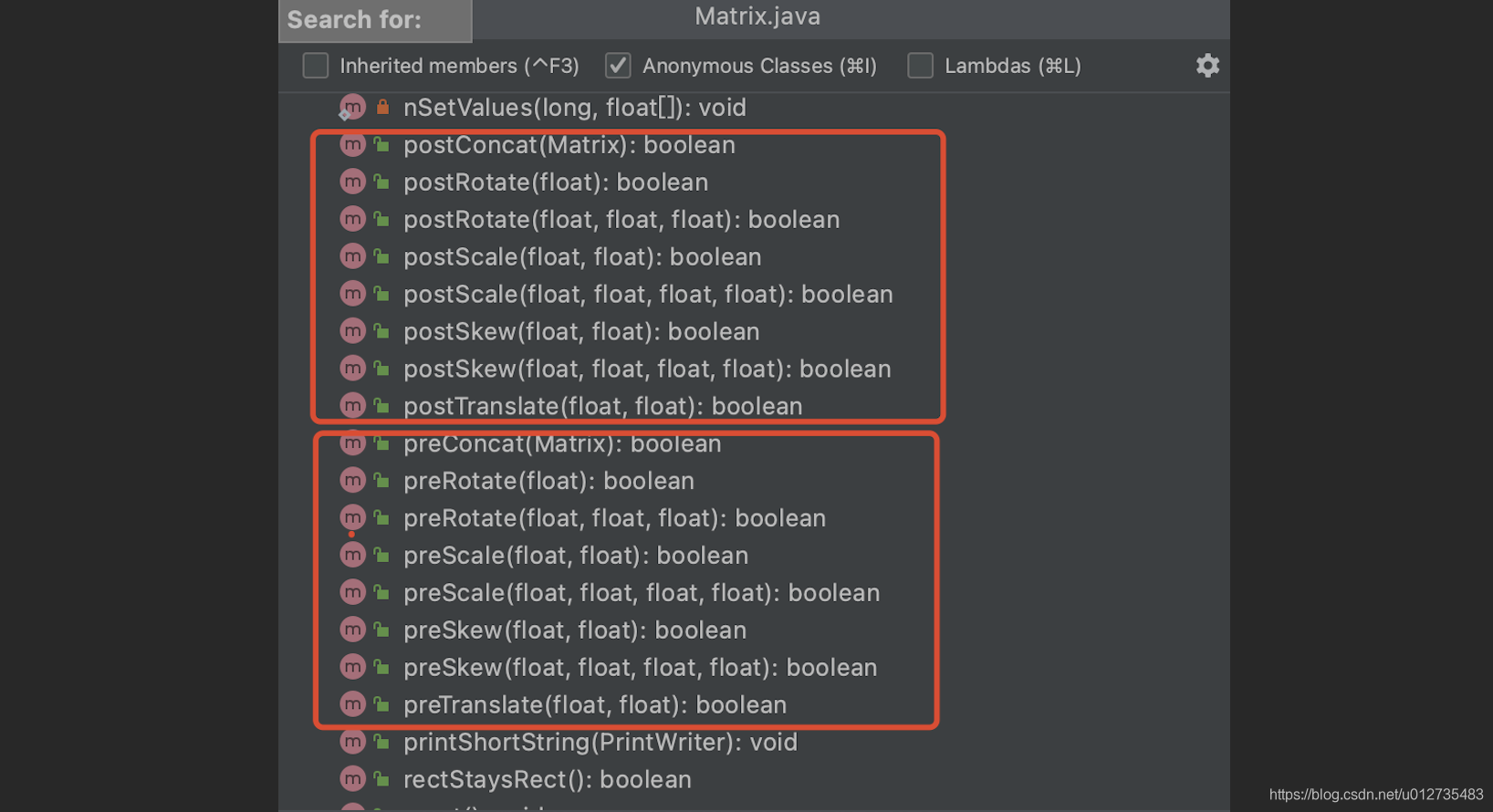Select the preRotate(float, float, float) method
The height and width of the screenshot is (812, 1493).
(x=614, y=516)
